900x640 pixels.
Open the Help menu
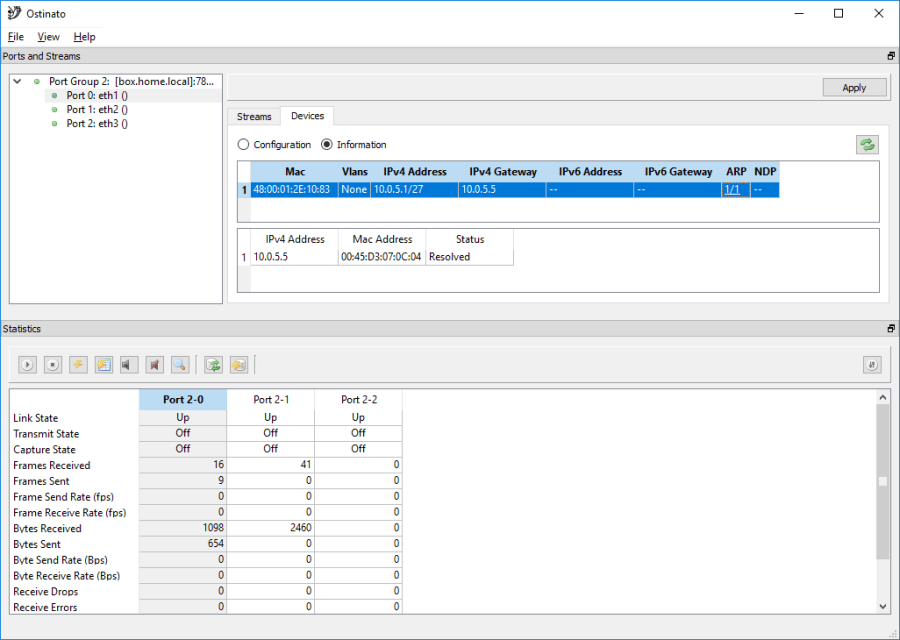(84, 37)
